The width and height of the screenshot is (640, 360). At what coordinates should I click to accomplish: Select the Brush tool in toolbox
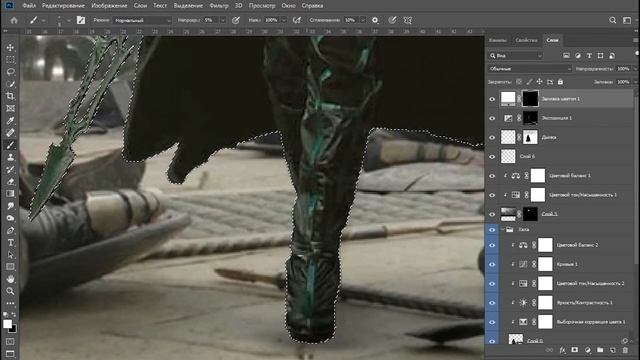[x=10, y=145]
